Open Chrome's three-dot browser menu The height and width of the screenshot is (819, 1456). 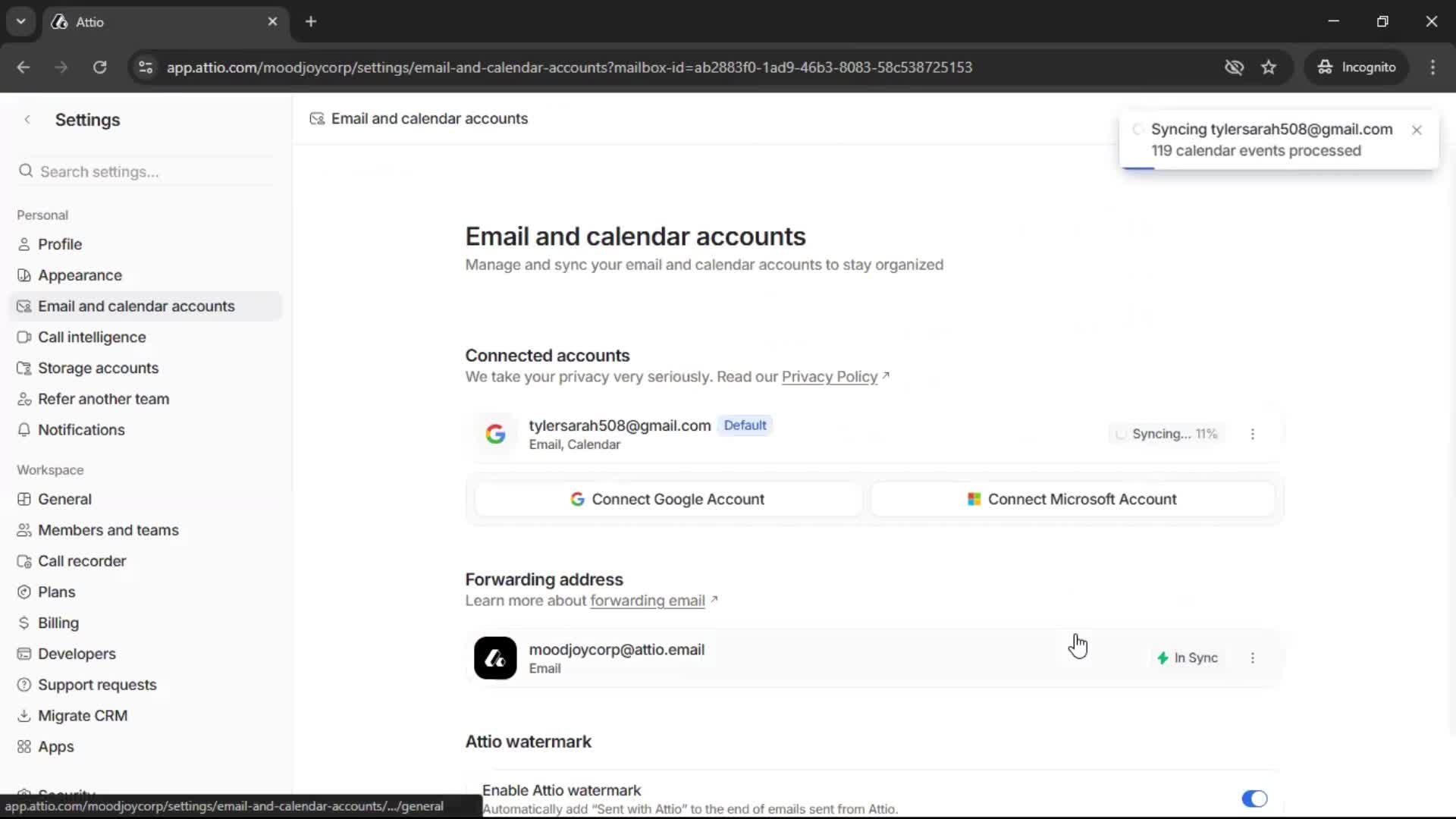click(1433, 67)
